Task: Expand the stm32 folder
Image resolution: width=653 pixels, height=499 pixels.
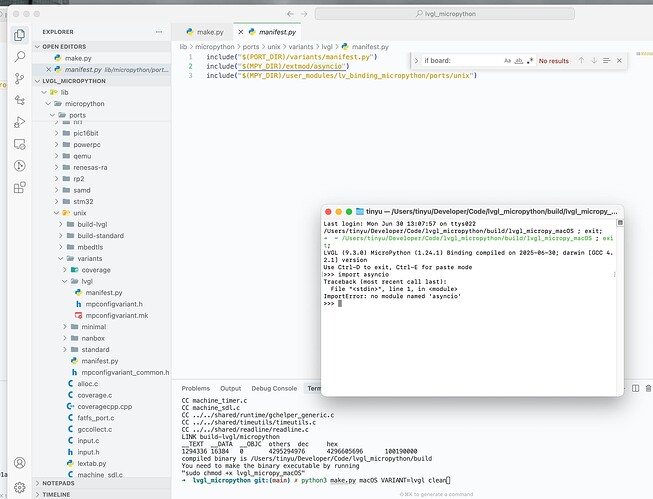Action: [x=102, y=201]
